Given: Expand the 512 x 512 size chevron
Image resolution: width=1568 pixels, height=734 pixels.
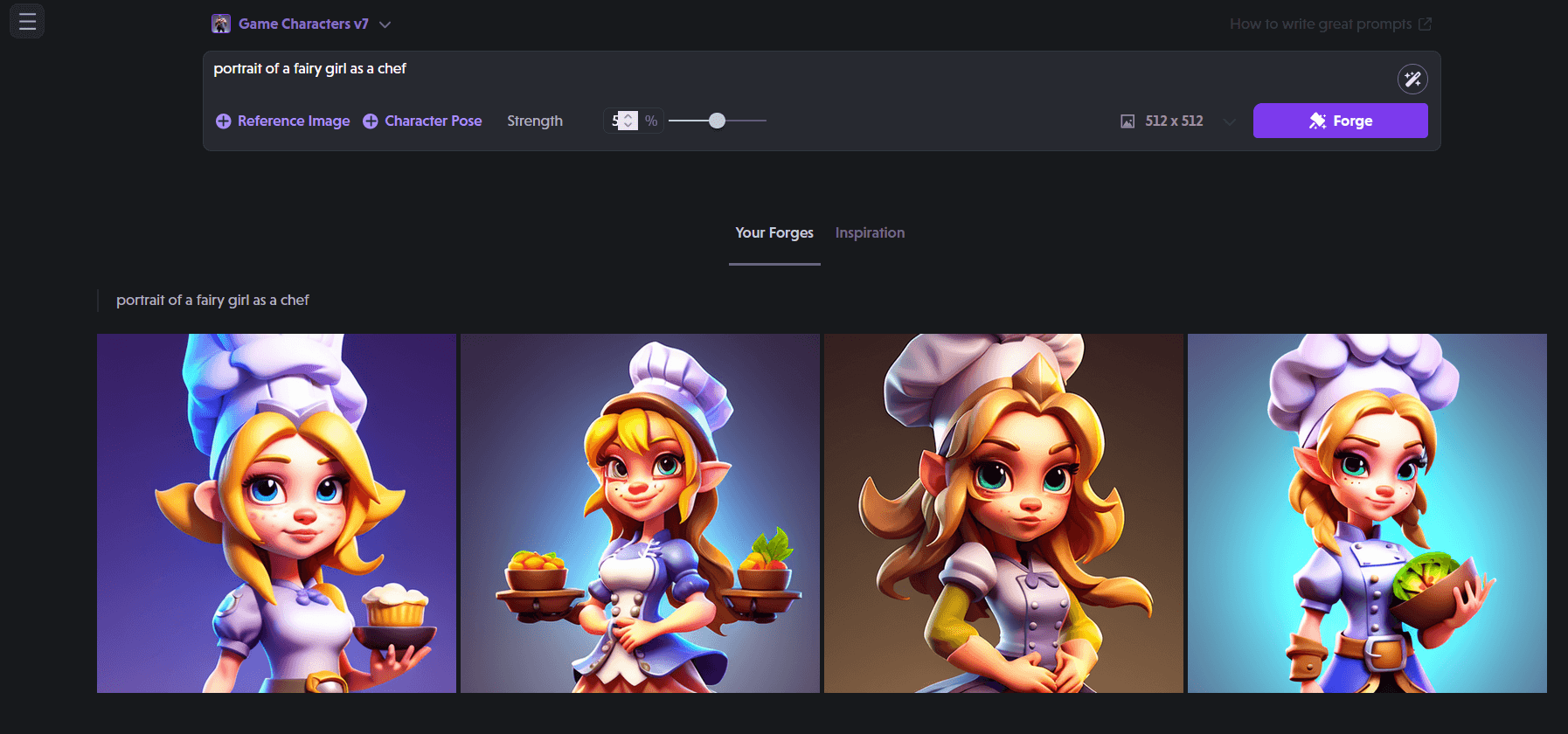Looking at the screenshot, I should pos(1230,121).
